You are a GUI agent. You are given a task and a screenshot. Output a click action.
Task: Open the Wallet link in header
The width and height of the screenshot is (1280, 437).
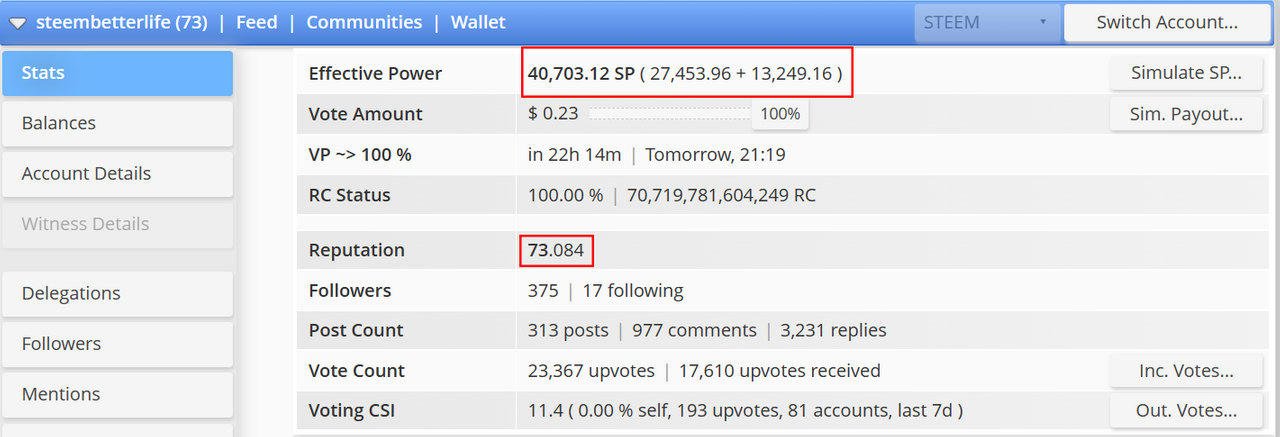pos(478,22)
